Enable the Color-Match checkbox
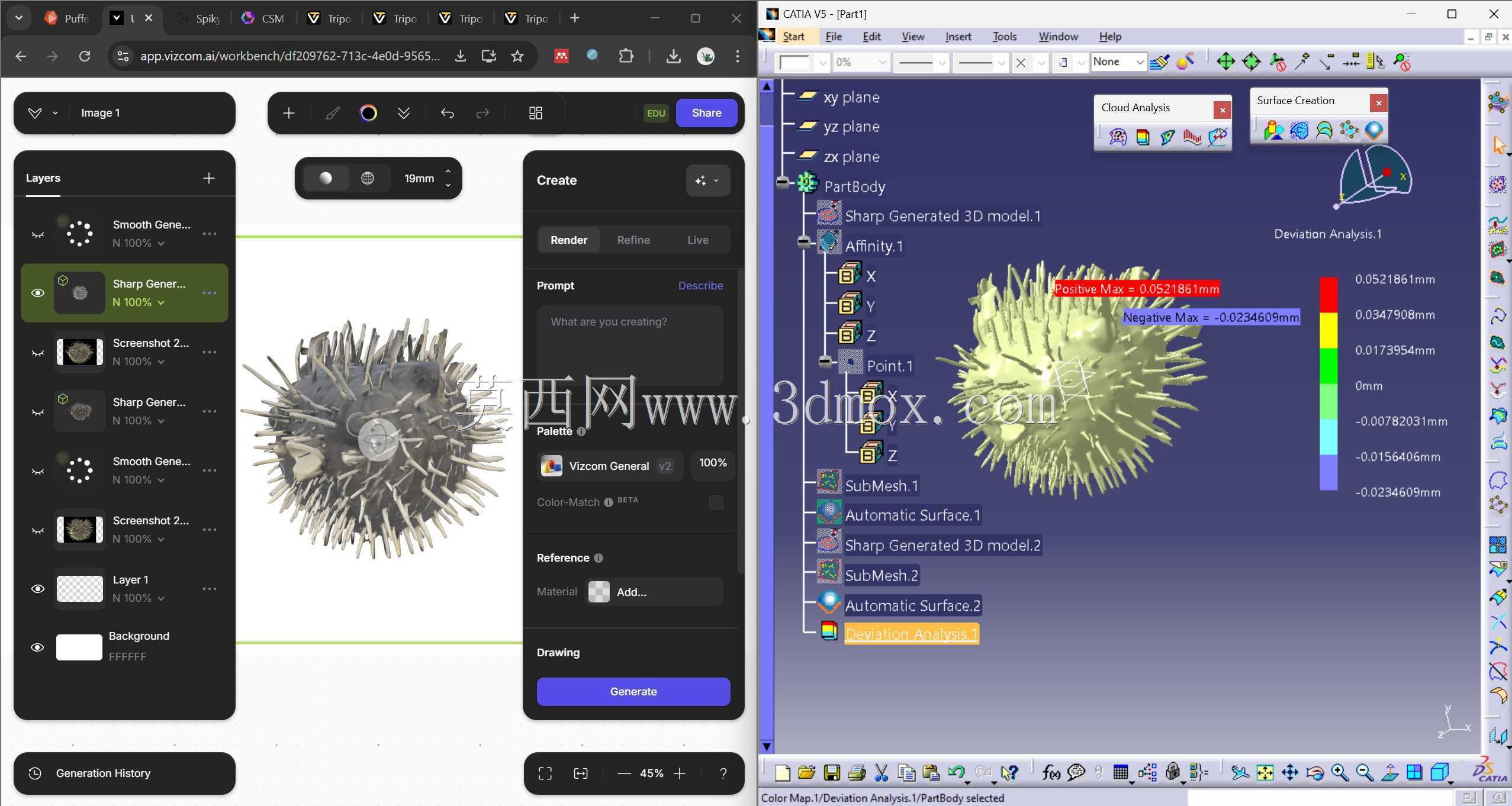 point(716,502)
